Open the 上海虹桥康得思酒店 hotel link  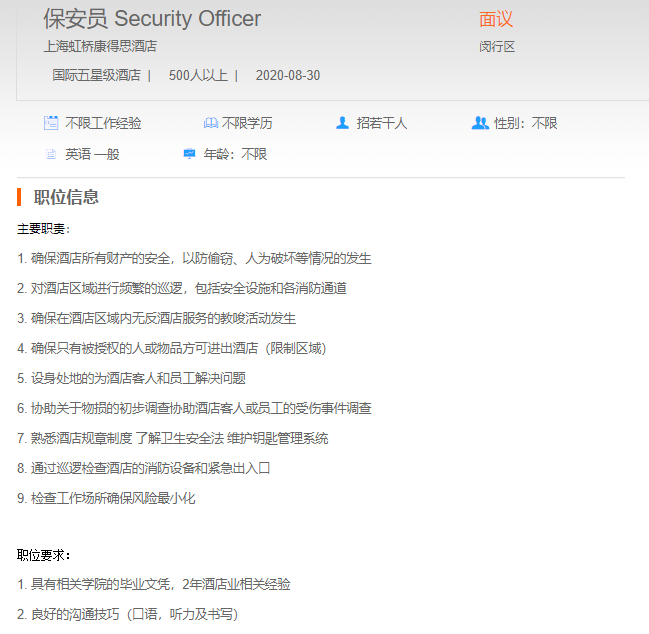100,46
